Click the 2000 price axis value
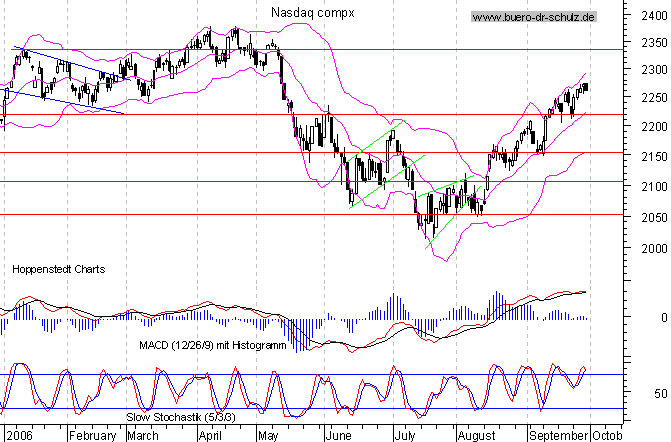Screen dimensions: 671x442 (x=654, y=249)
